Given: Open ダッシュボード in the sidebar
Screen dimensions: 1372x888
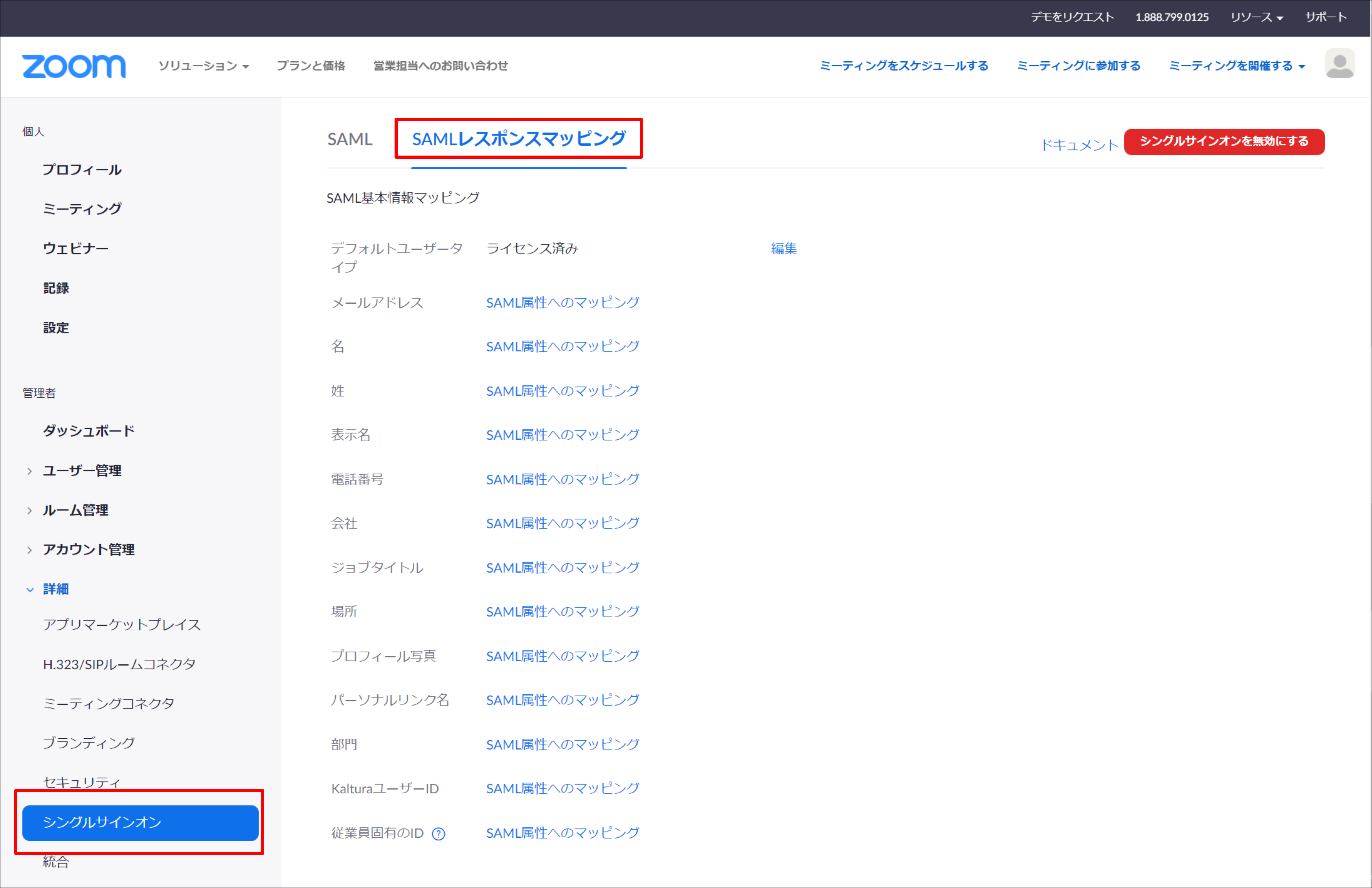Looking at the screenshot, I should click(x=89, y=431).
